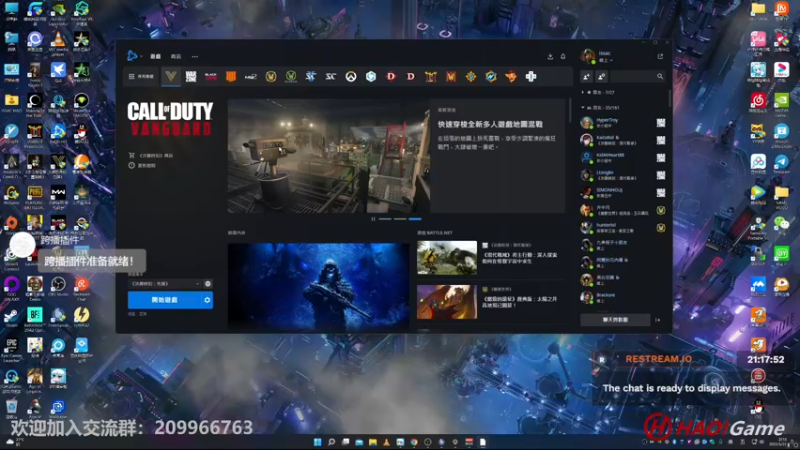The height and width of the screenshot is (450, 800).
Task: Open the VLC media player desktop icon
Action: [58, 42]
